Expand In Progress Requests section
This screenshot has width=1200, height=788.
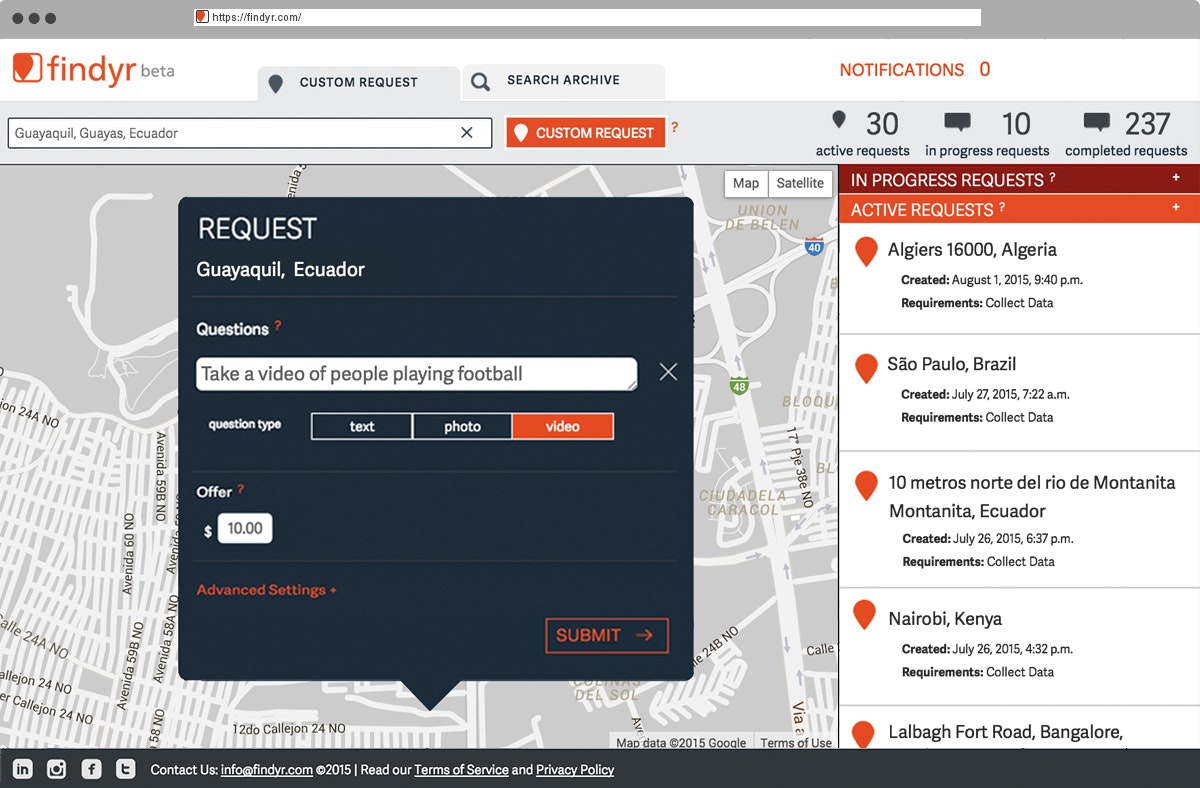coord(1176,178)
